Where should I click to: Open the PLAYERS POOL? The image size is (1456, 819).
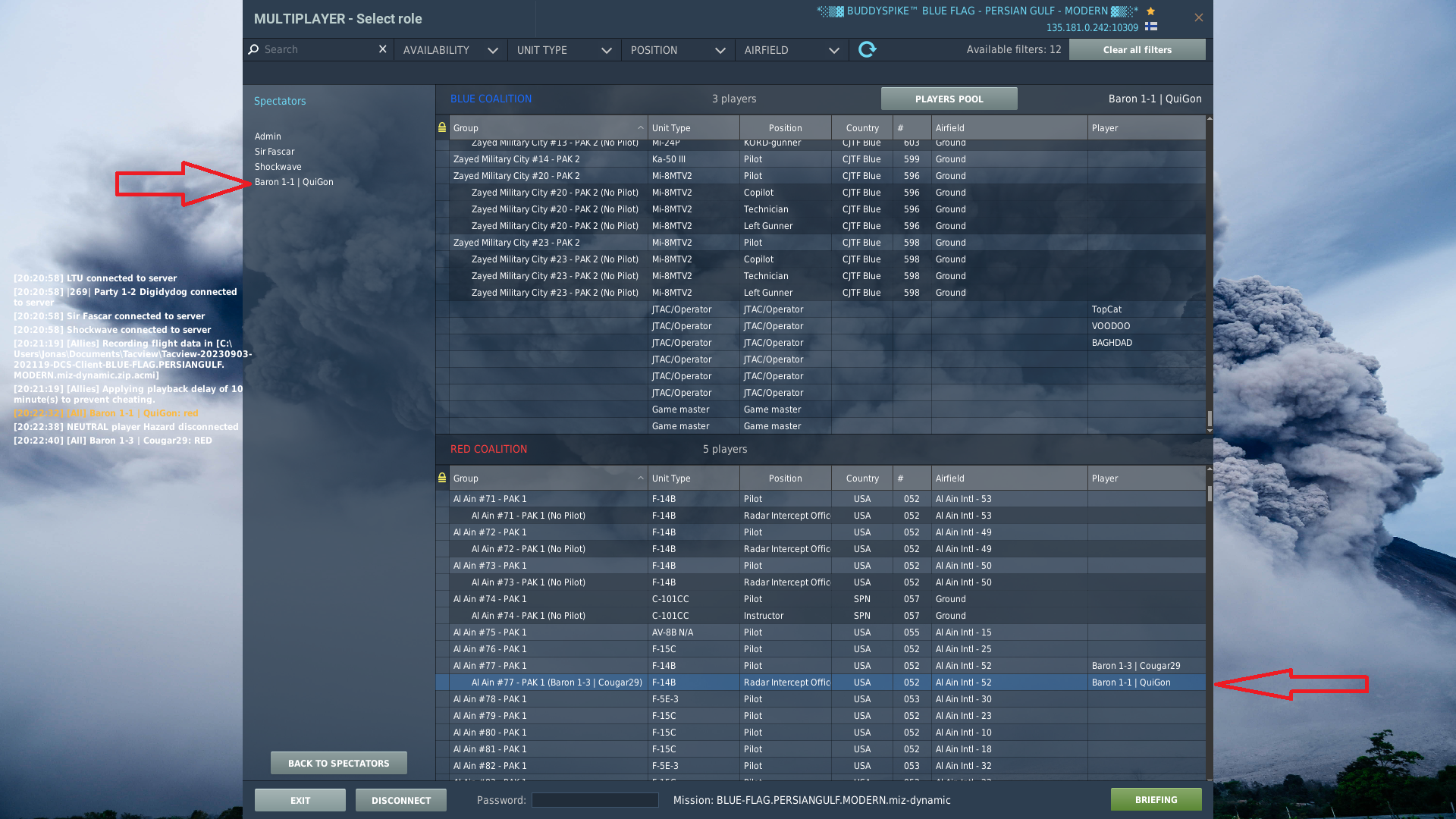[x=949, y=99]
